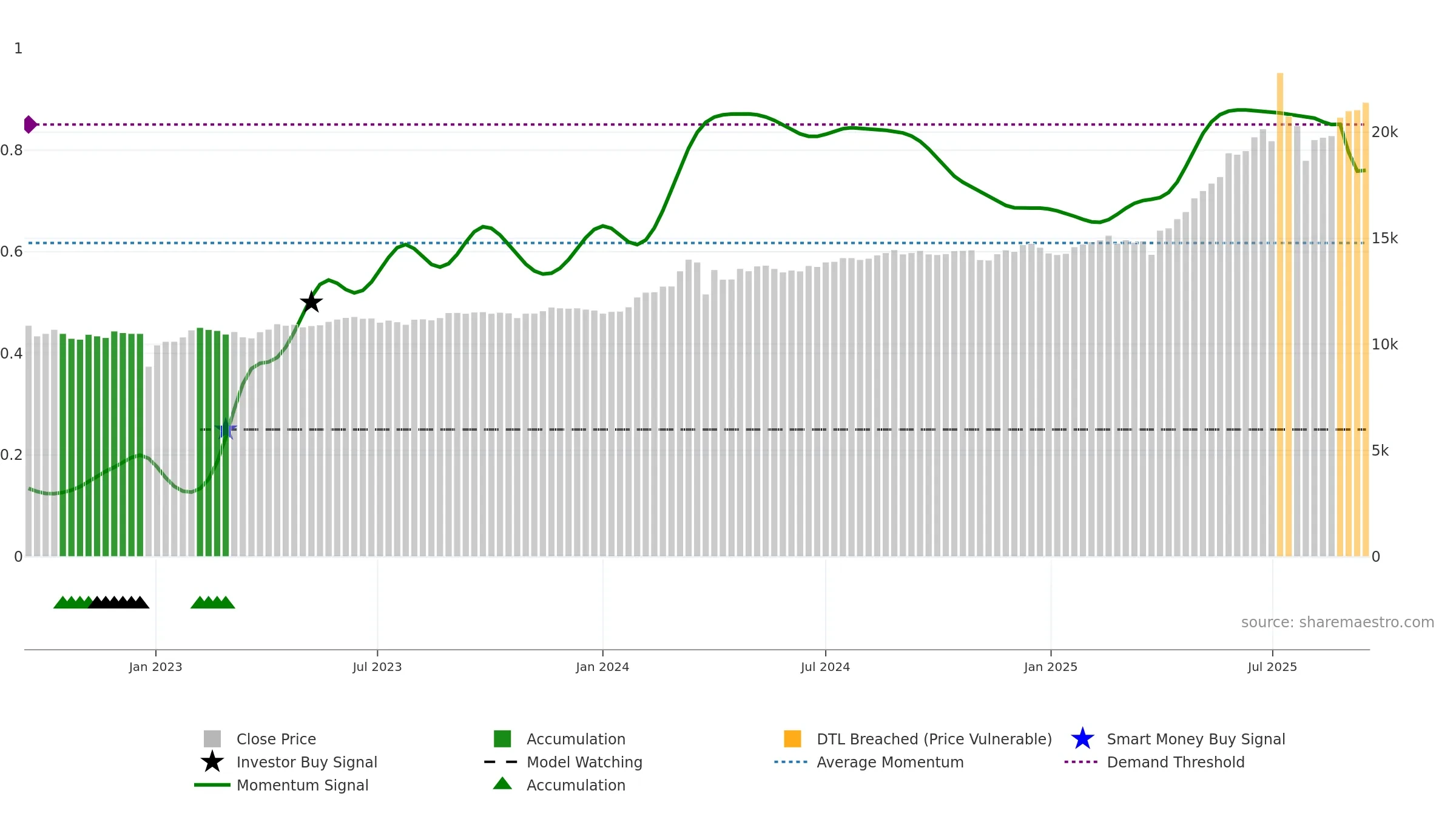Toggle Average Momentum legend entry
The image size is (1456, 819).
click(869, 762)
